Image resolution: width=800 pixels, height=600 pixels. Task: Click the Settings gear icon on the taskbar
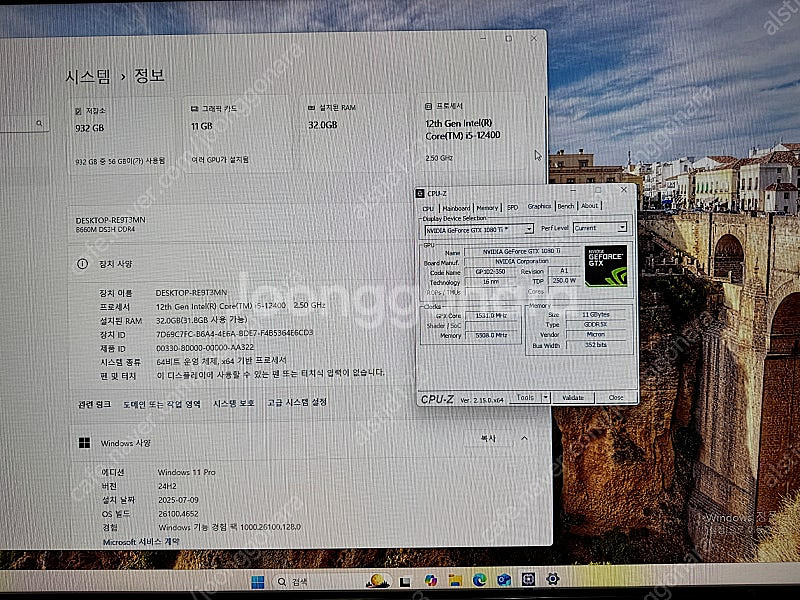553,579
